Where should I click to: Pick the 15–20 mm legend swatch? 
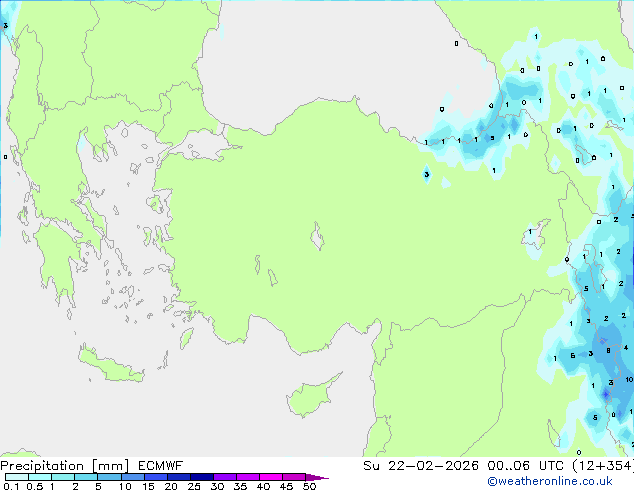click(x=155, y=477)
